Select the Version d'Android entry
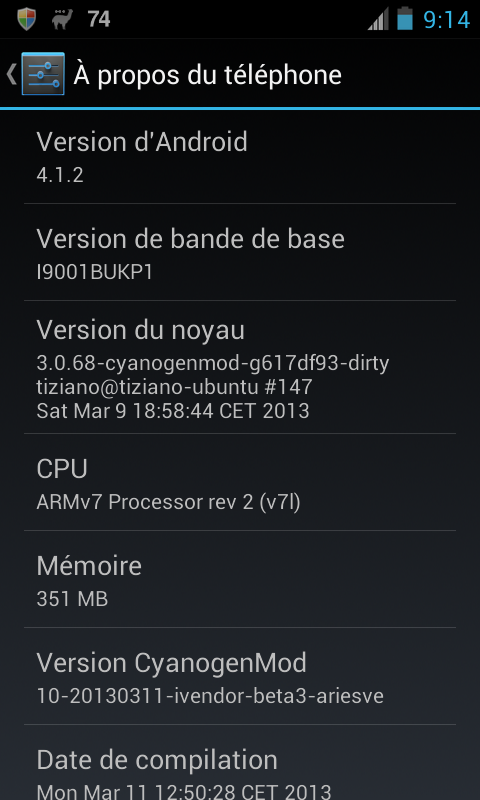Viewport: 480px width, 800px height. [x=240, y=156]
